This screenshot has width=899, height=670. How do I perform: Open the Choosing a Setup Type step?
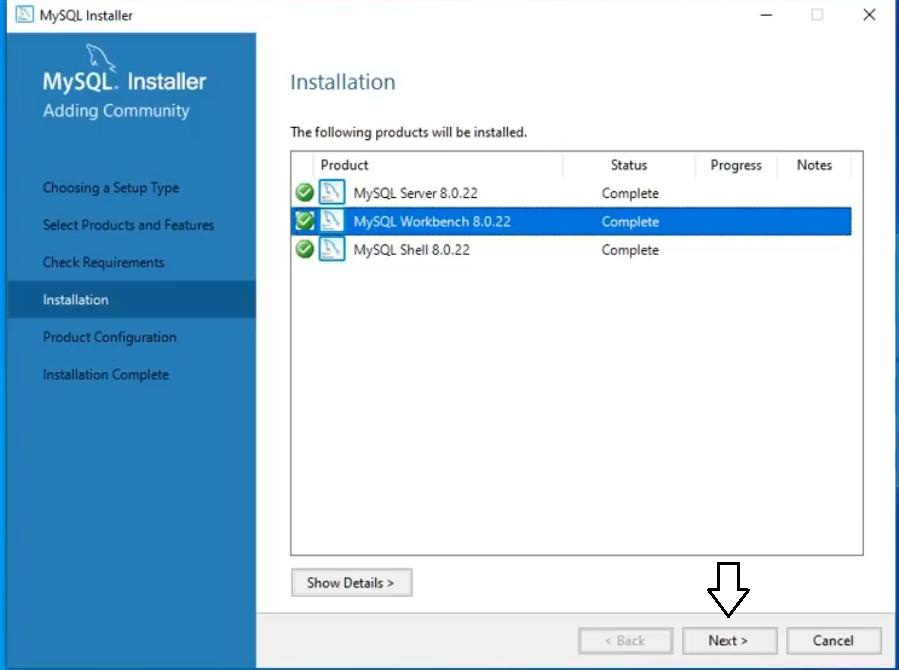coord(111,188)
